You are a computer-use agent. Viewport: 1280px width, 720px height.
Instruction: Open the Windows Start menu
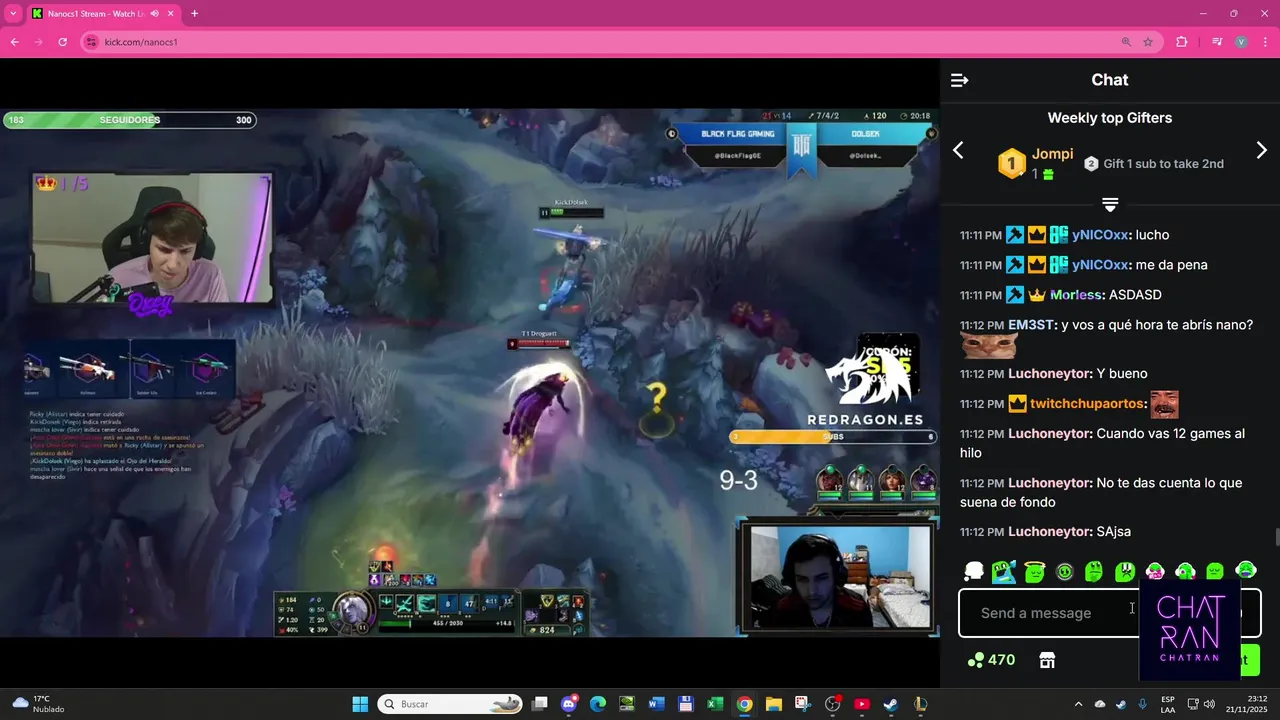pyautogui.click(x=360, y=704)
